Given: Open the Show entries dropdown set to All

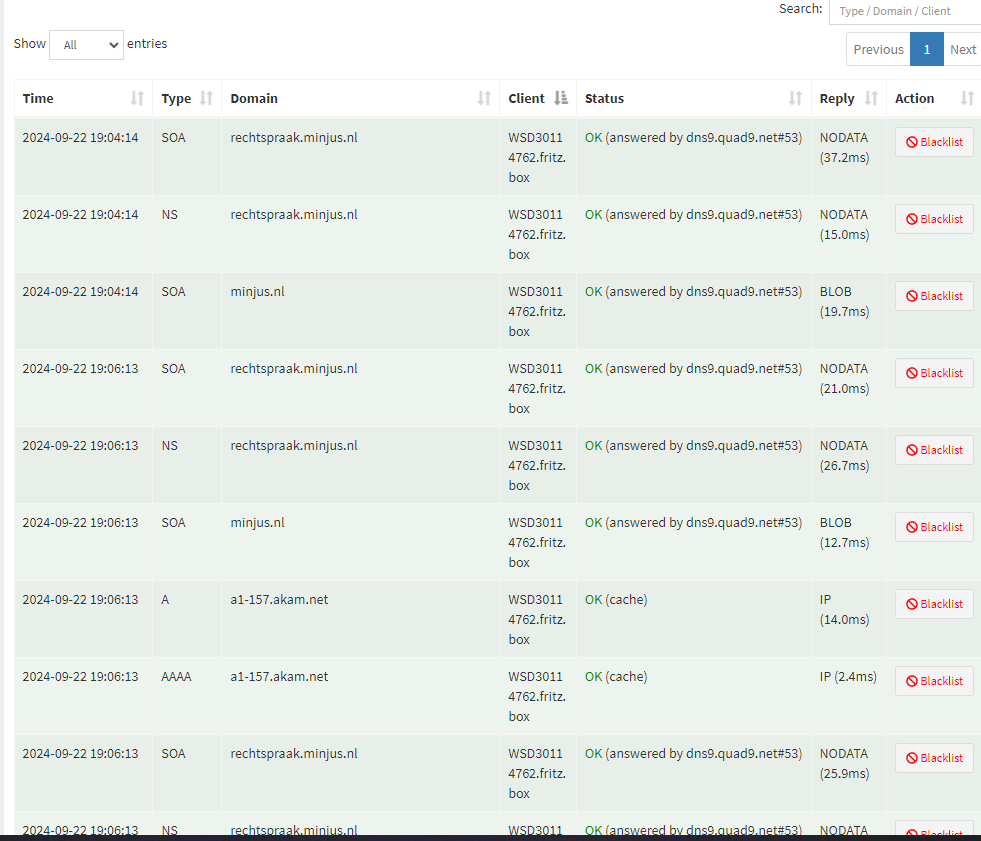Looking at the screenshot, I should pos(86,45).
